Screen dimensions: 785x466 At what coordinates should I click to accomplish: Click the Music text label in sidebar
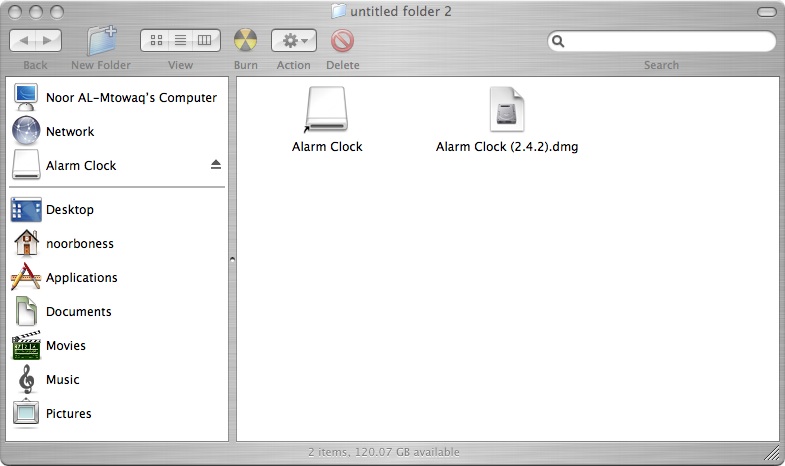63,379
